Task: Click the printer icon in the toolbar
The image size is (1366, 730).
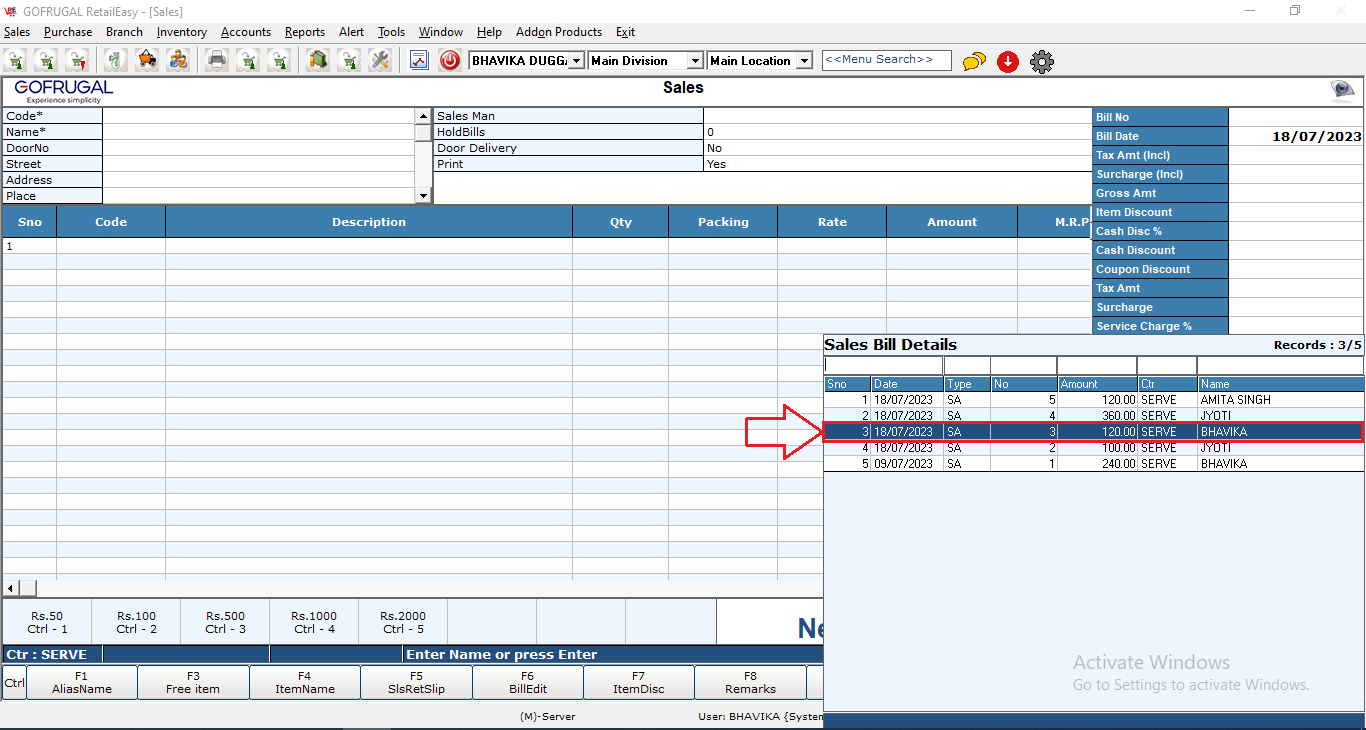Action: point(216,61)
